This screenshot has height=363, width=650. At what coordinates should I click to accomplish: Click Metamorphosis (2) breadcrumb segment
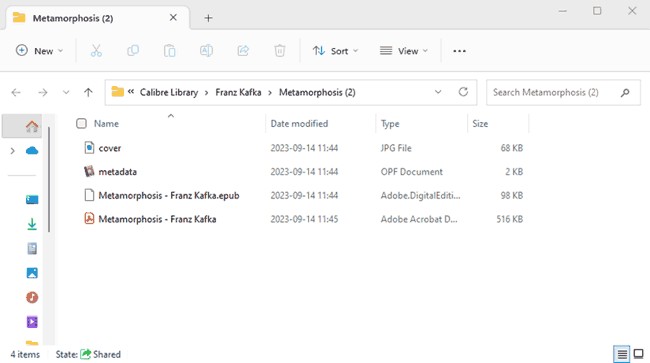tap(317, 92)
